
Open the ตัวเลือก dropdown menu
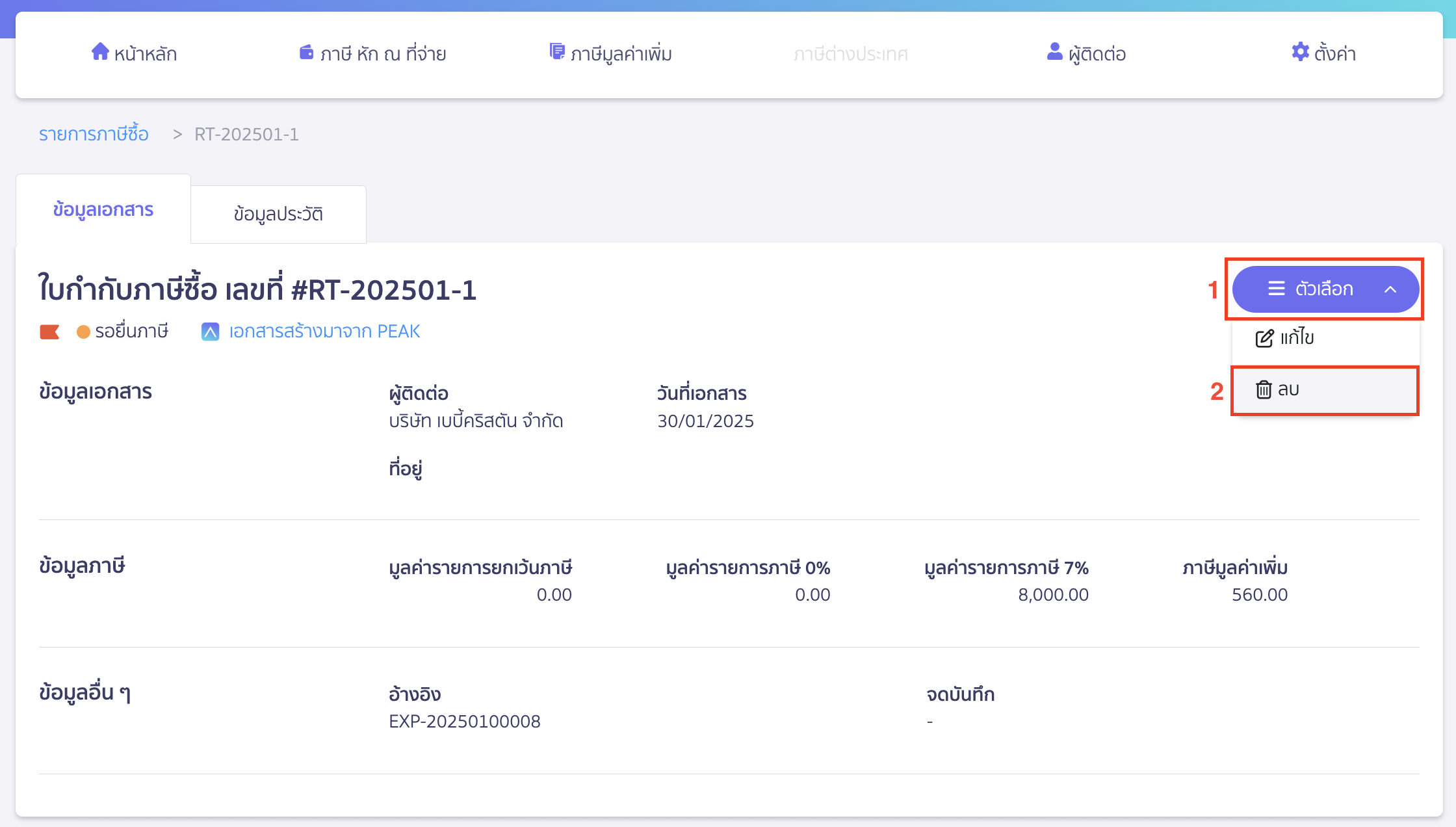pyautogui.click(x=1325, y=289)
